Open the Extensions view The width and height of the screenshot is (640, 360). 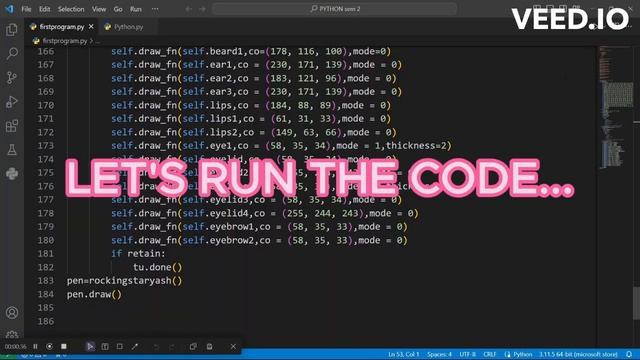click(12, 126)
